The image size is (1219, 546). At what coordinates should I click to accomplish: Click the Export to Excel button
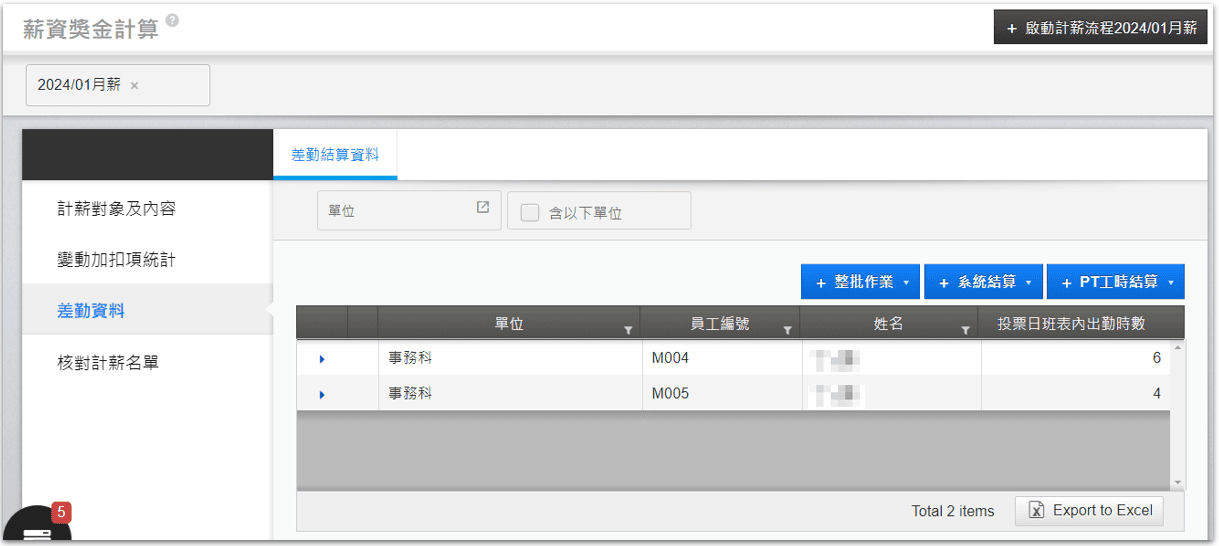1090,510
